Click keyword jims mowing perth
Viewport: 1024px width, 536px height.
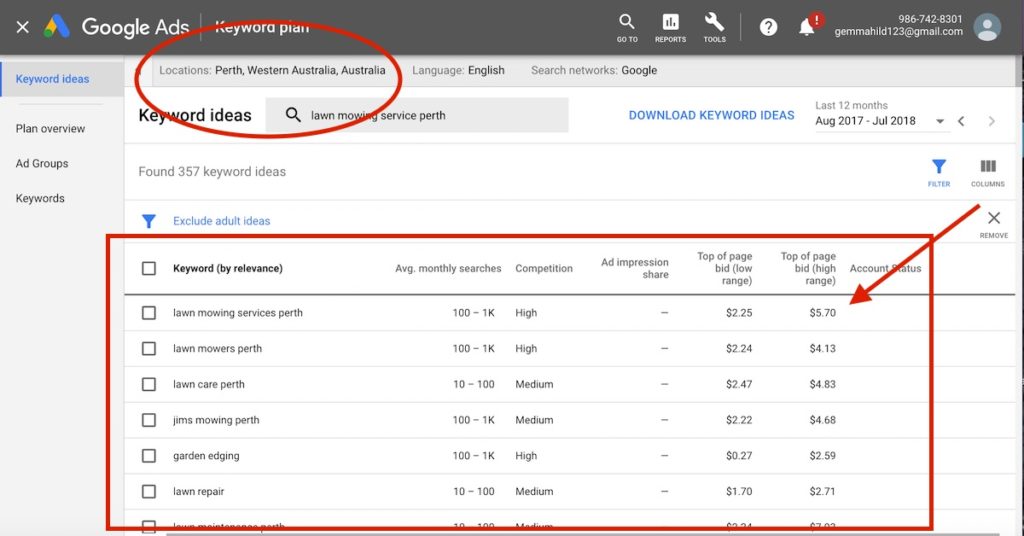[x=216, y=420]
